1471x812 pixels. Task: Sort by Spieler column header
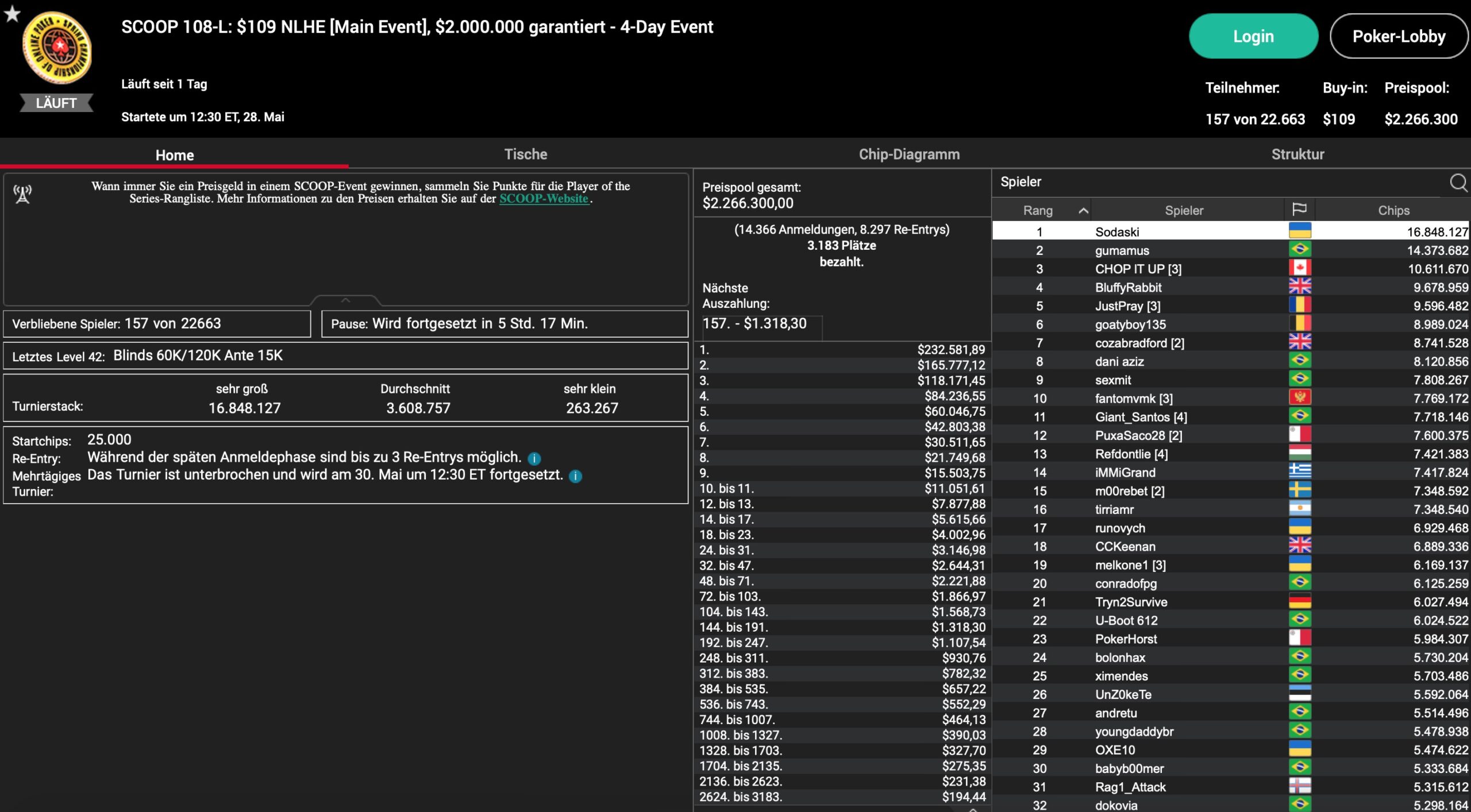(x=1184, y=211)
